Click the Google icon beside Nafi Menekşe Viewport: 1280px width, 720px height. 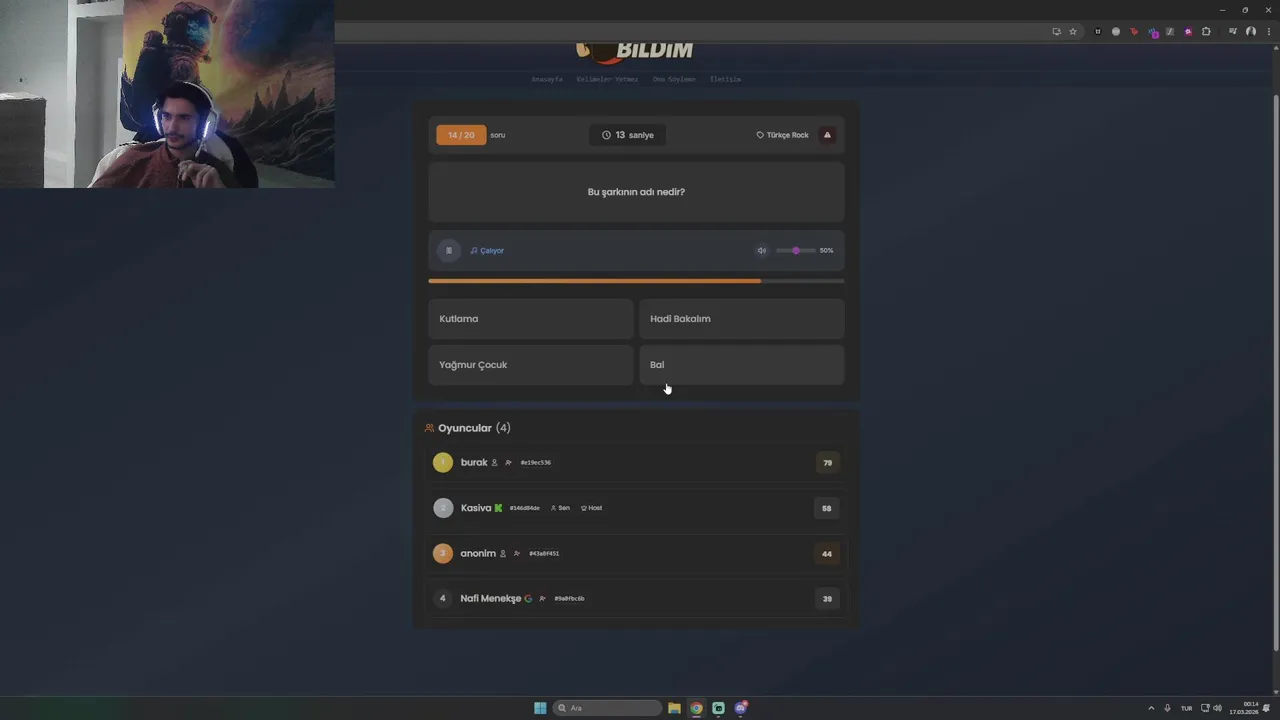pyautogui.click(x=528, y=599)
